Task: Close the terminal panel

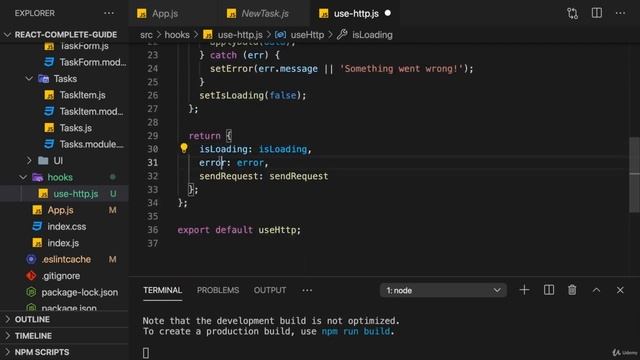Action: [x=620, y=290]
